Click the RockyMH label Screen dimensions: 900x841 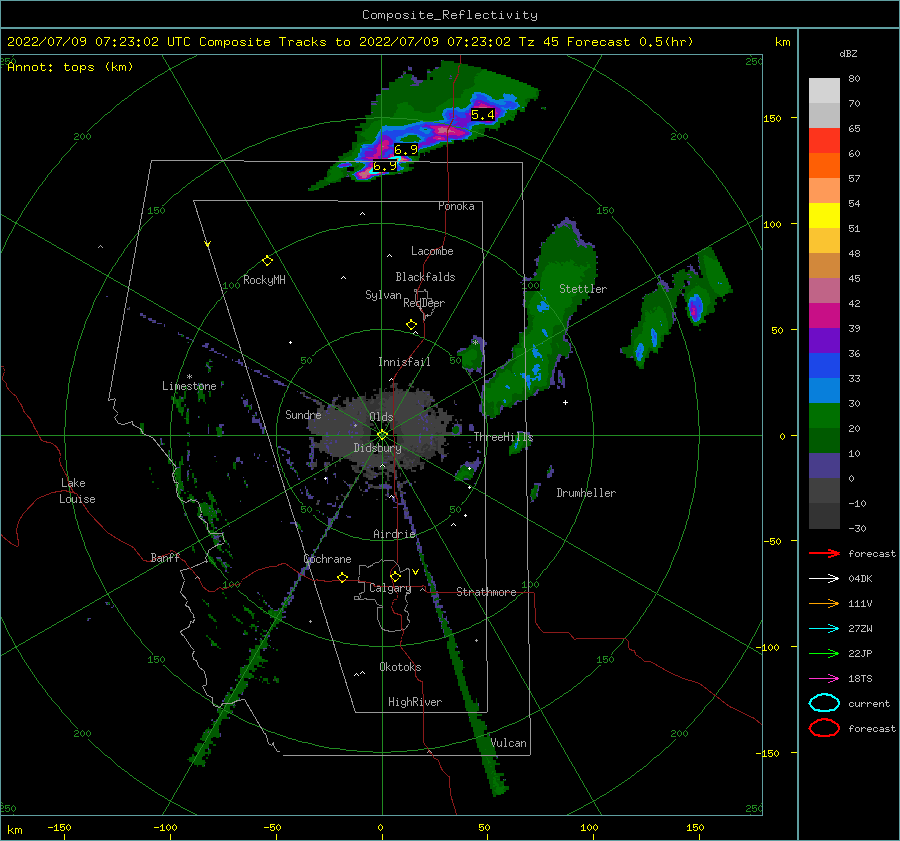tap(264, 280)
